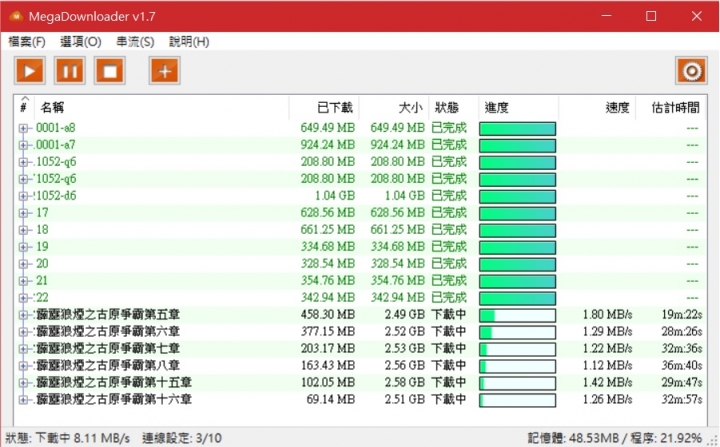The height and width of the screenshot is (447, 720).
Task: Expand the 第七章 download row
Action: tap(23, 349)
